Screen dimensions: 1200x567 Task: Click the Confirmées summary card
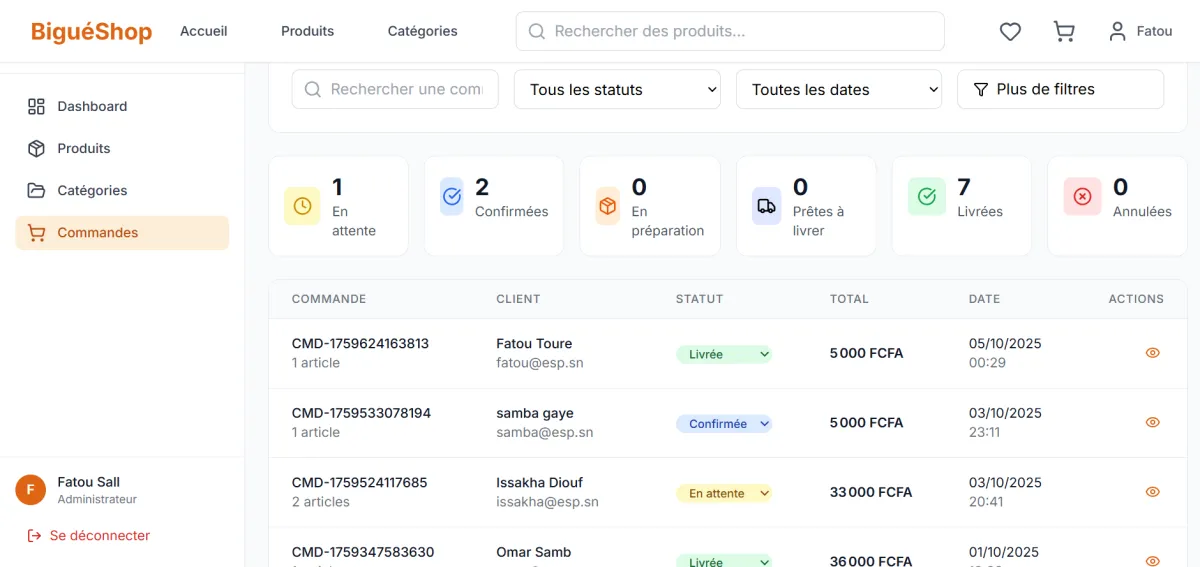coord(494,206)
